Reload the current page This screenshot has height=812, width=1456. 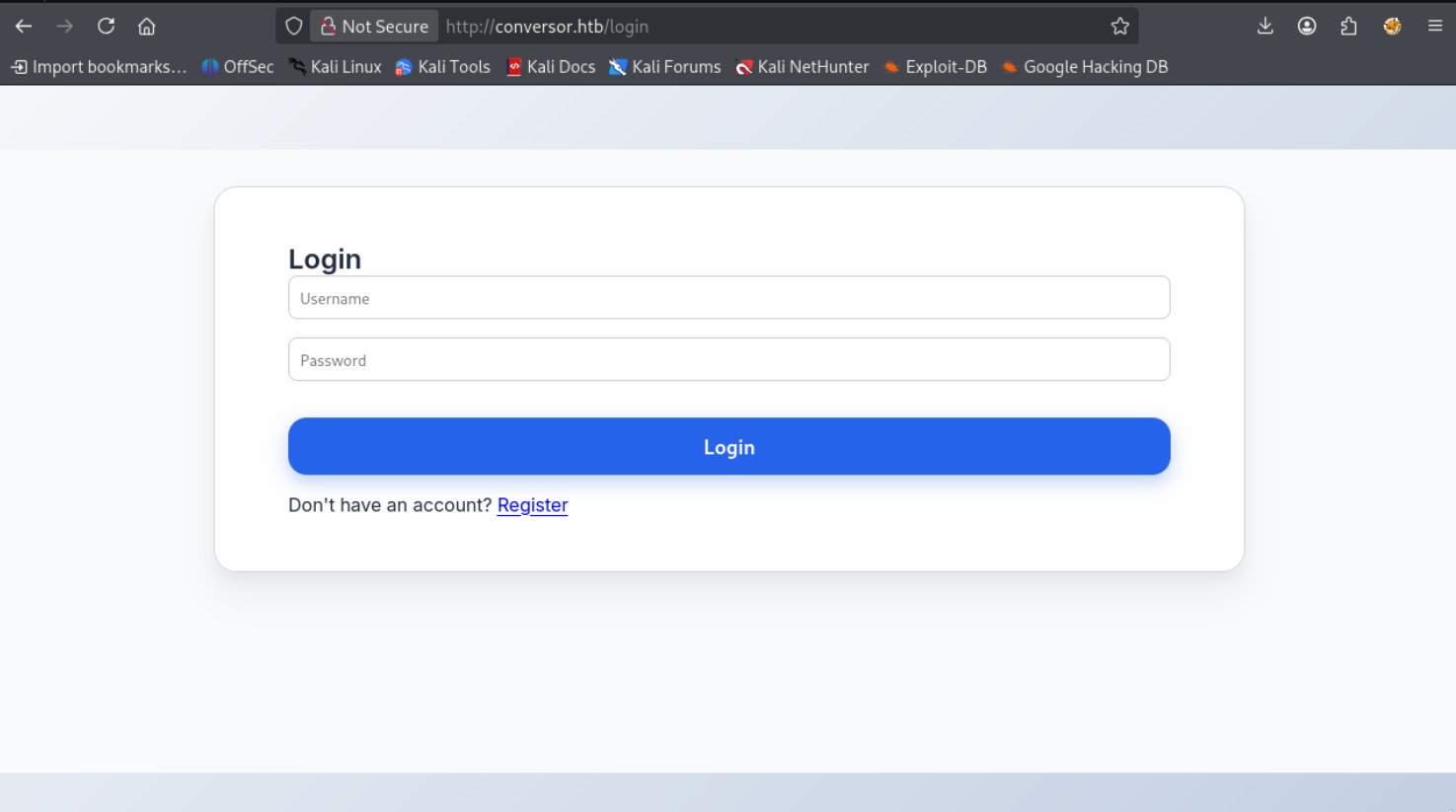(106, 26)
